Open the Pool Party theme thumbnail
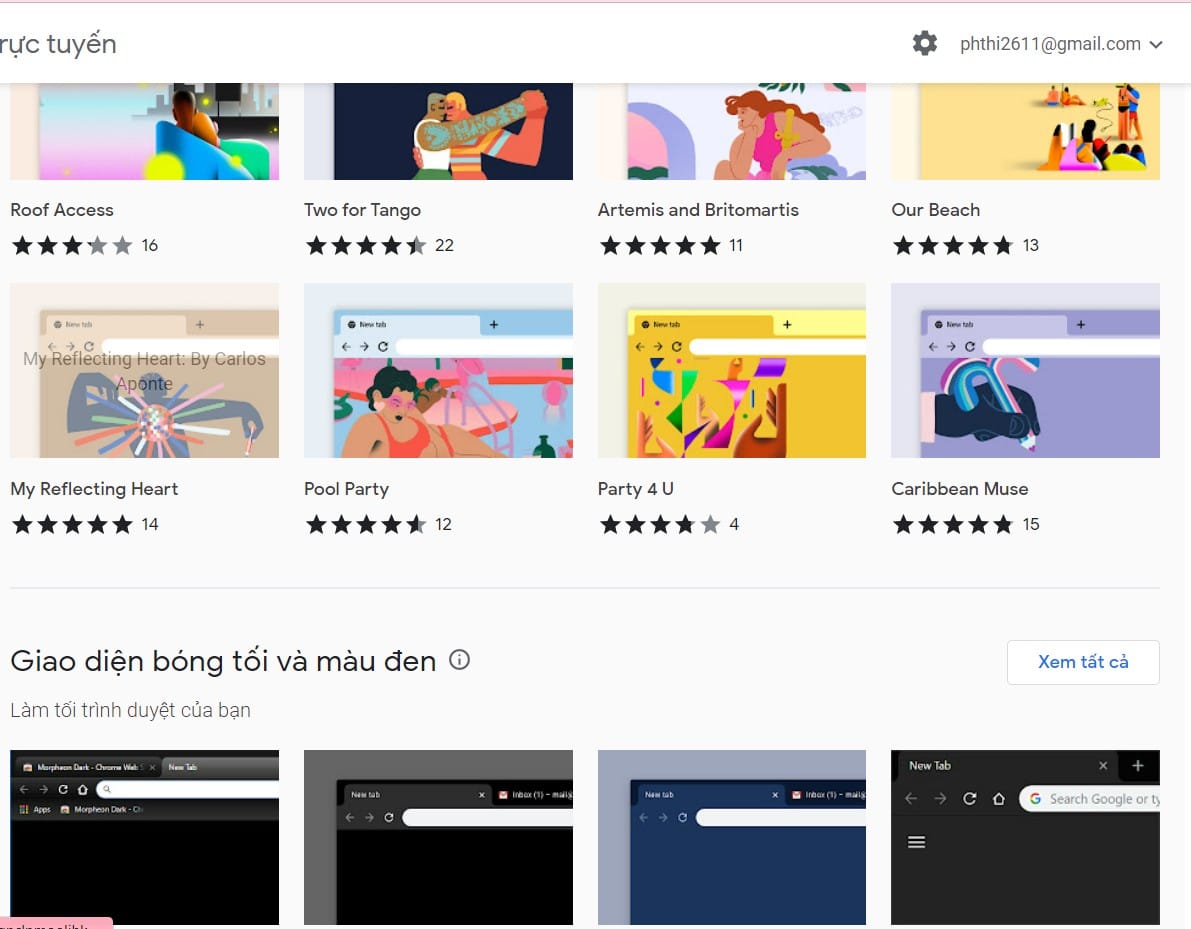This screenshot has height=929, width=1191. (x=438, y=371)
